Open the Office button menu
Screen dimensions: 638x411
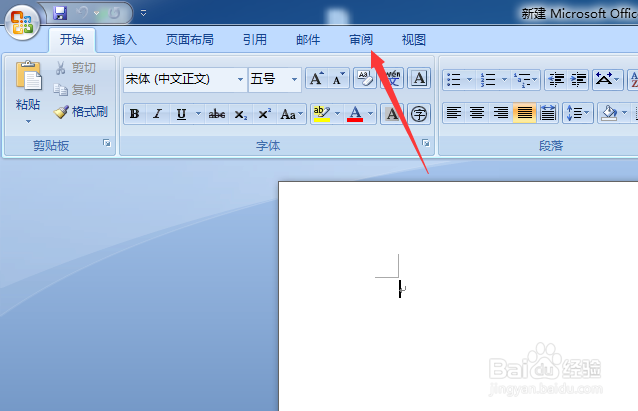(22, 22)
